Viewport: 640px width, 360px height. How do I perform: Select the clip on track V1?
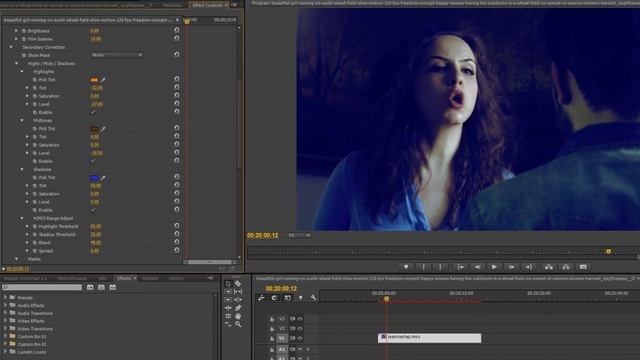click(429, 338)
